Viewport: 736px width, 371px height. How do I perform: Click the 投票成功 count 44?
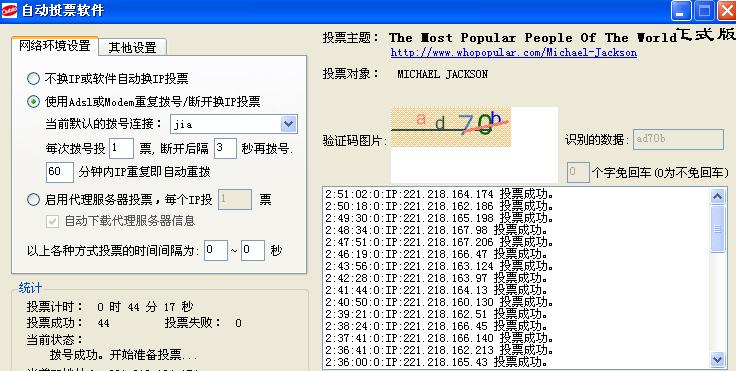103,323
